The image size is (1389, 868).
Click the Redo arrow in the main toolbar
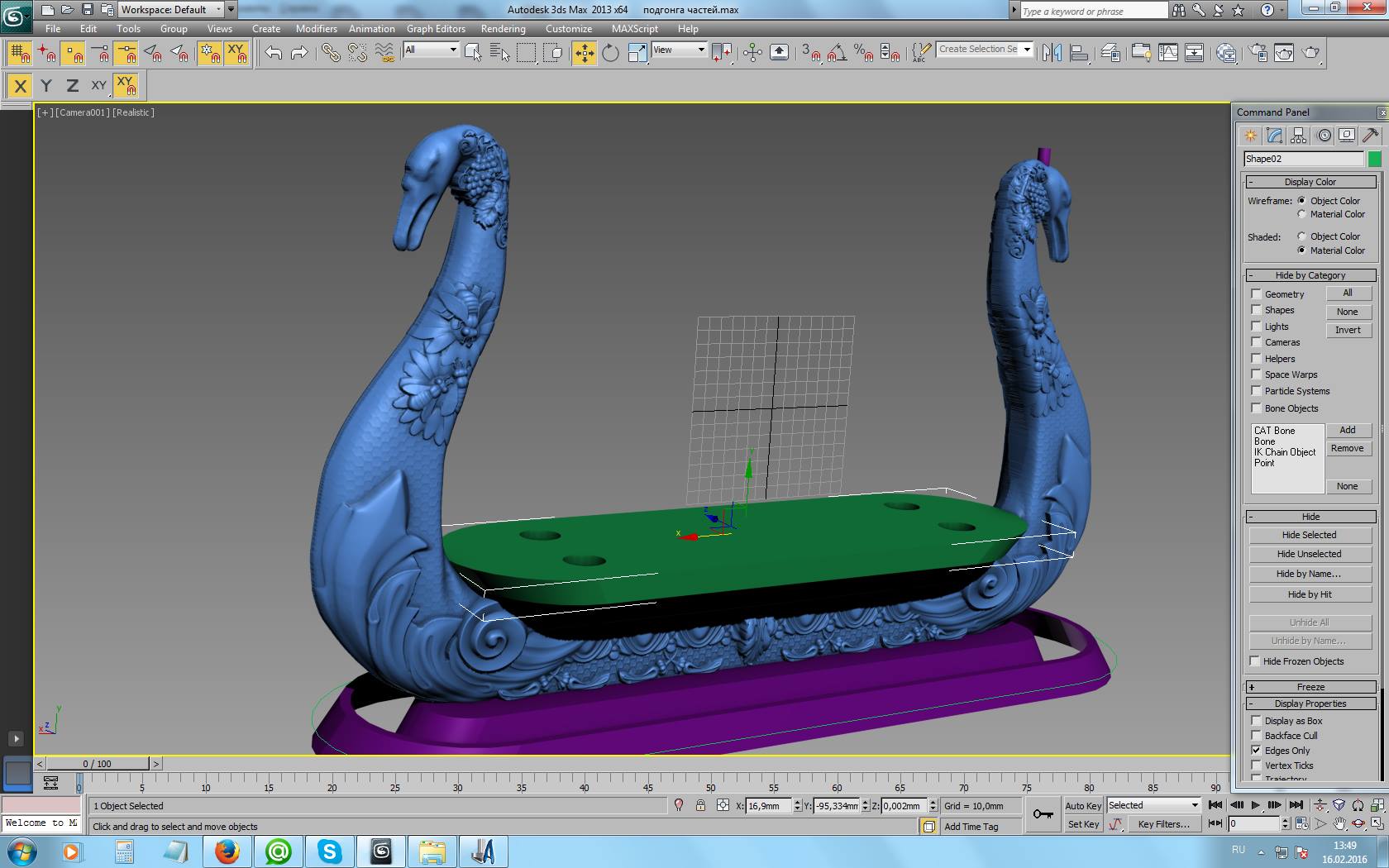click(300, 53)
